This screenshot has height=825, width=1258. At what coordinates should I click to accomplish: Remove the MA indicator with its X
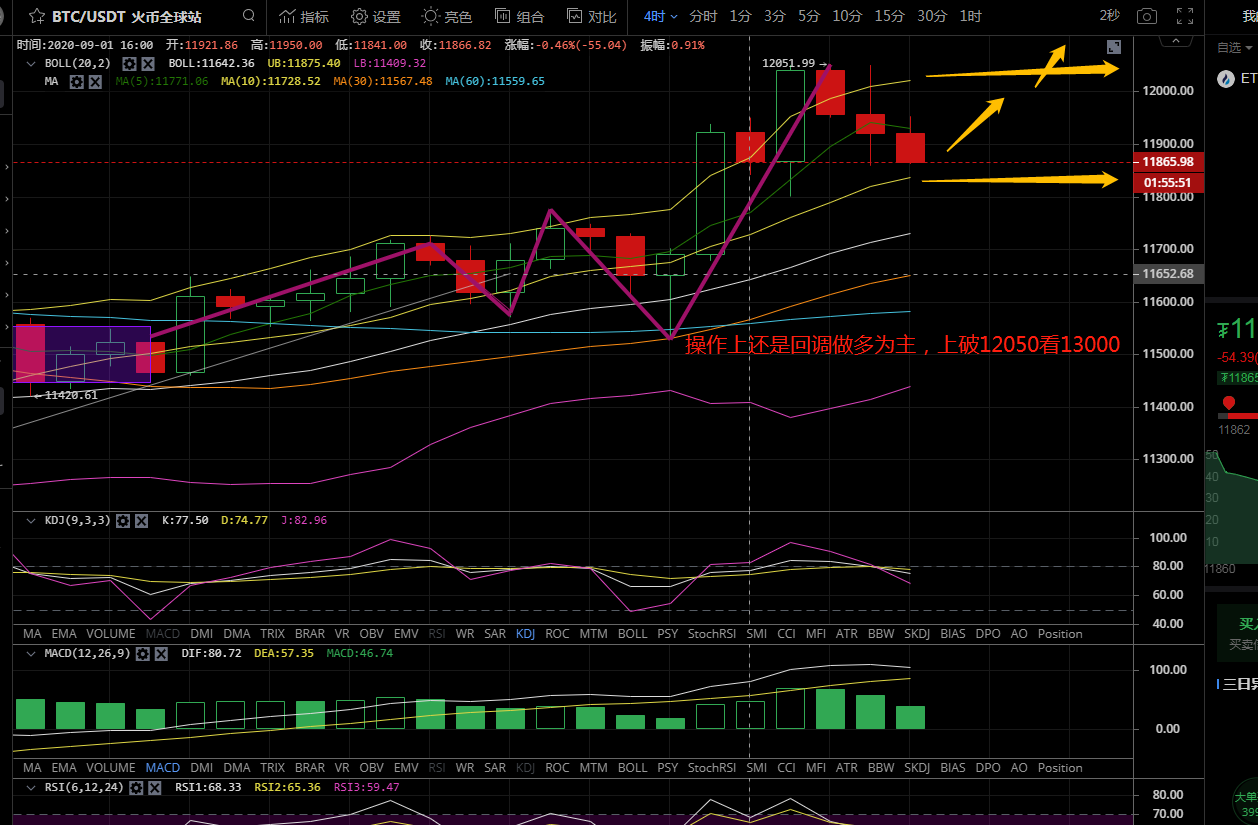pyautogui.click(x=95, y=81)
